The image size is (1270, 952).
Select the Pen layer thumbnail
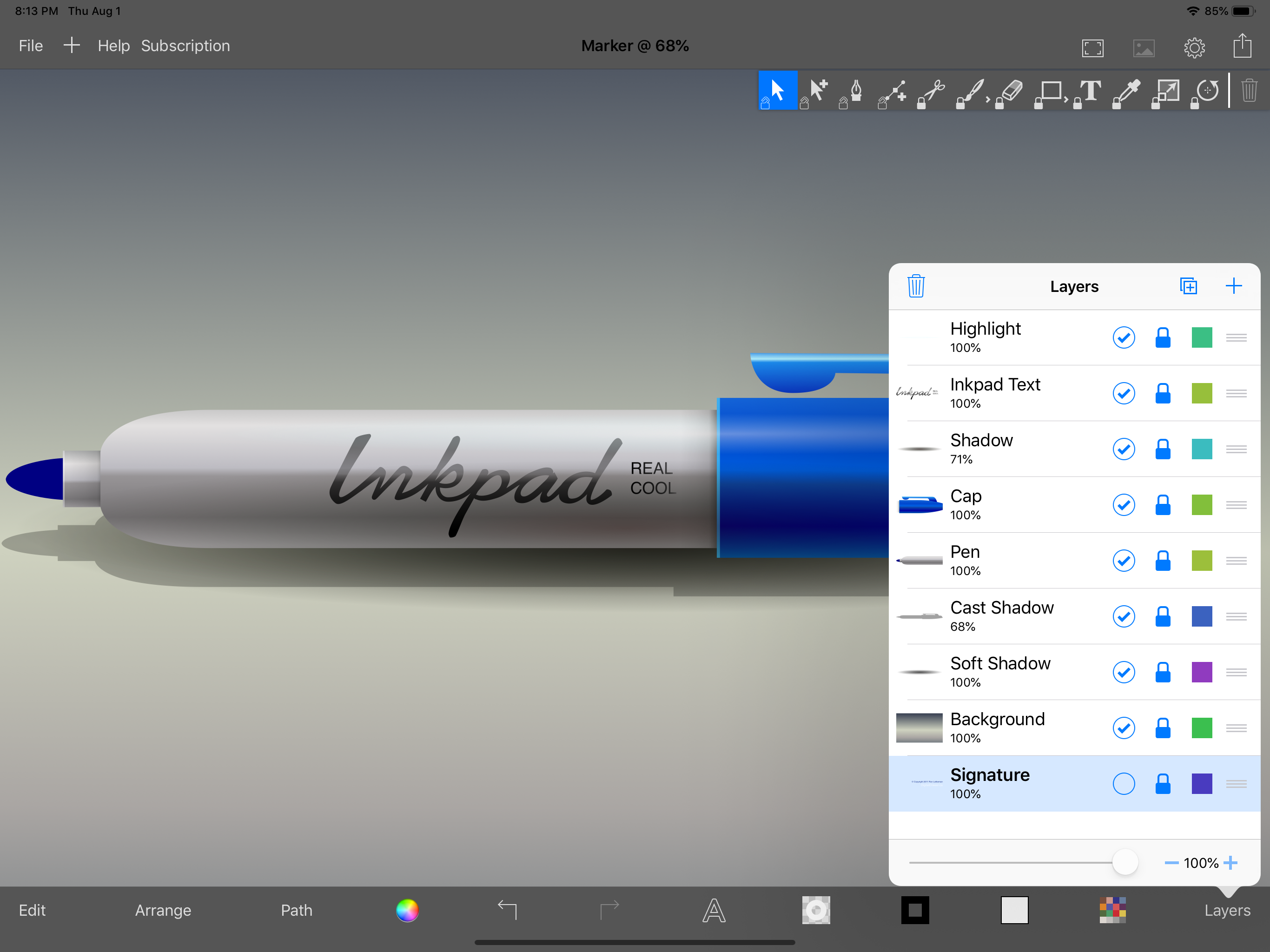(919, 561)
